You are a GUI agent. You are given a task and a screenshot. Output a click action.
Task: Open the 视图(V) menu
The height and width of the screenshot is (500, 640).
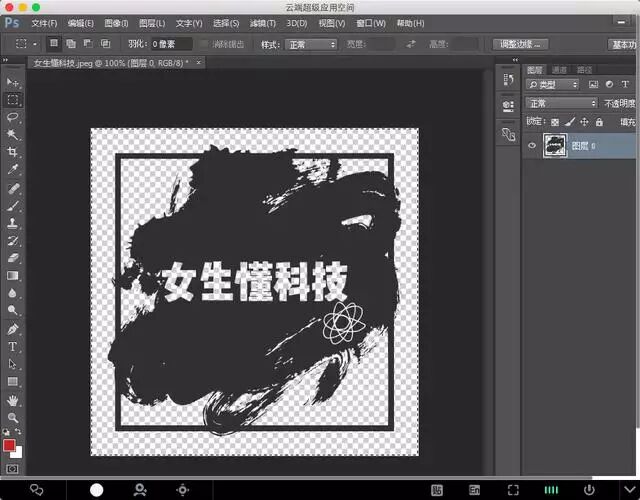[x=332, y=23]
